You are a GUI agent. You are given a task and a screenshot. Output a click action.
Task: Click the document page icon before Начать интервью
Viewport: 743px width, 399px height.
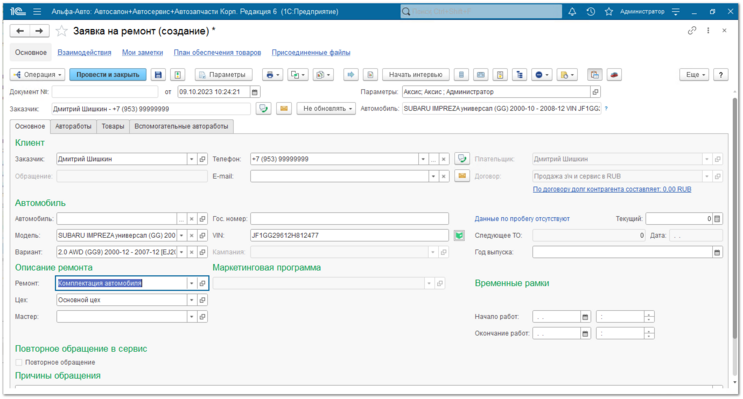click(x=371, y=75)
